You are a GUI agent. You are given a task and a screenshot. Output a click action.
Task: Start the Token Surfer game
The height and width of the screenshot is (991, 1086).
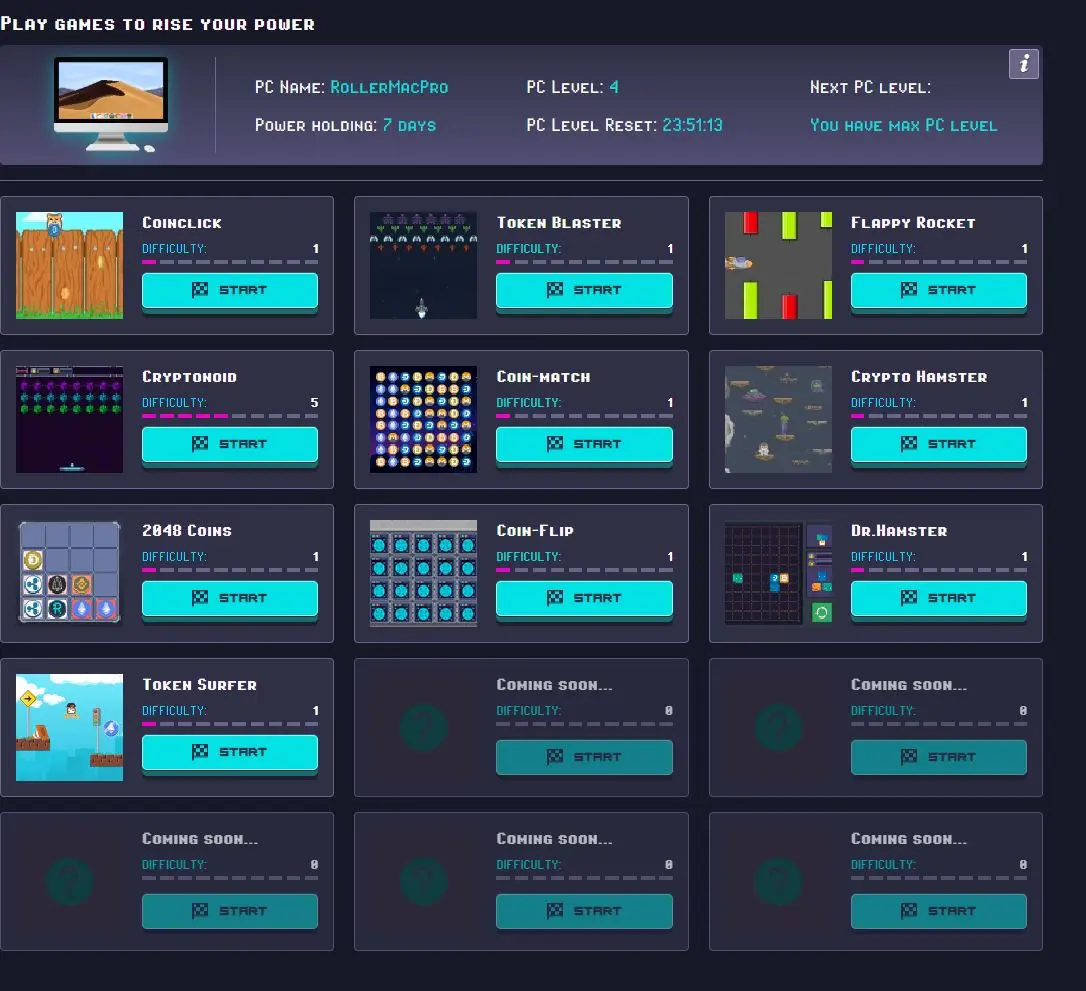[230, 752]
